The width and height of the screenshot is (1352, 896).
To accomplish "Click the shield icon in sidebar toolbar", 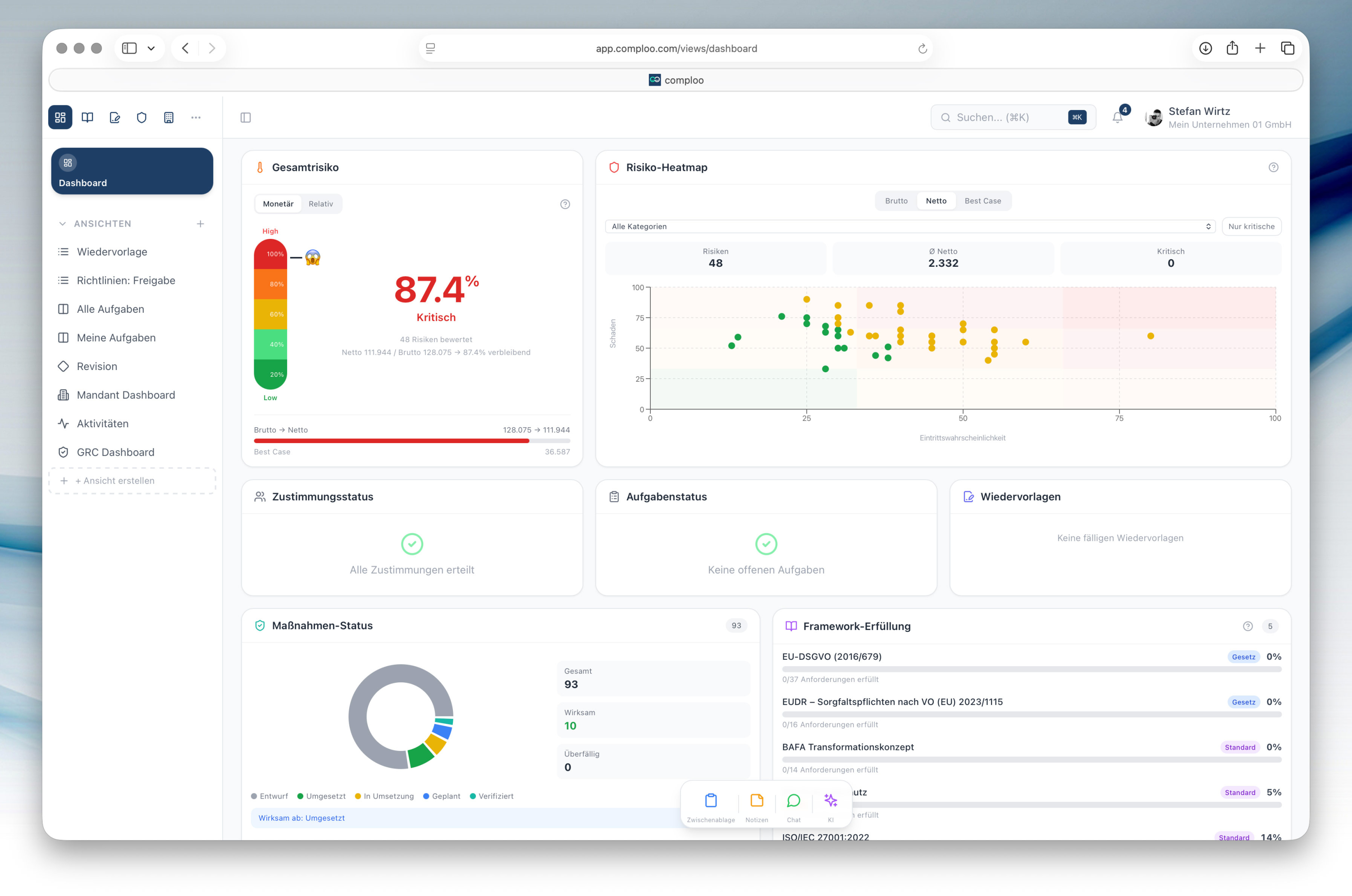I will 142,118.
